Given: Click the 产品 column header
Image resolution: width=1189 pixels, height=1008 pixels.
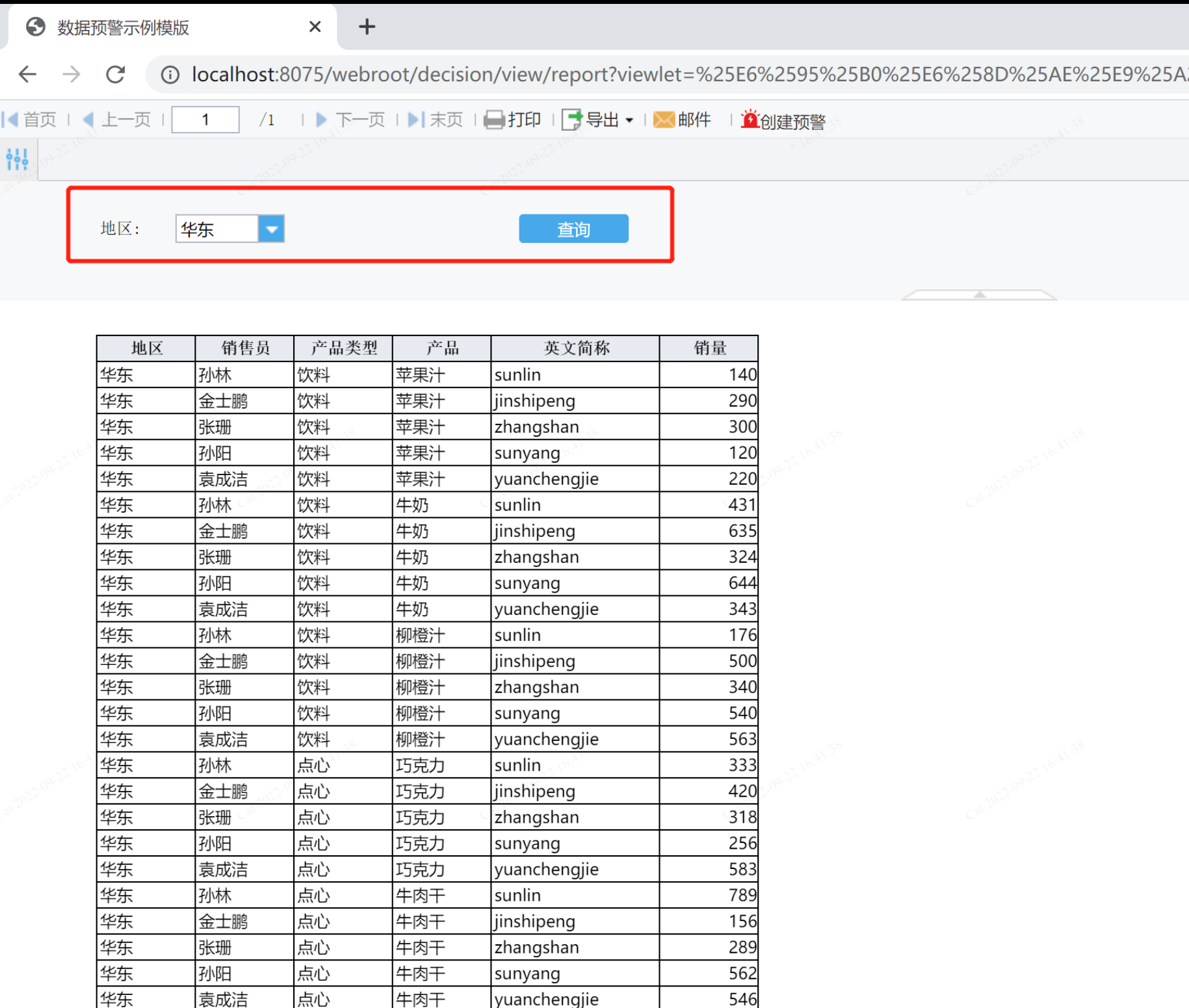Looking at the screenshot, I should [443, 348].
